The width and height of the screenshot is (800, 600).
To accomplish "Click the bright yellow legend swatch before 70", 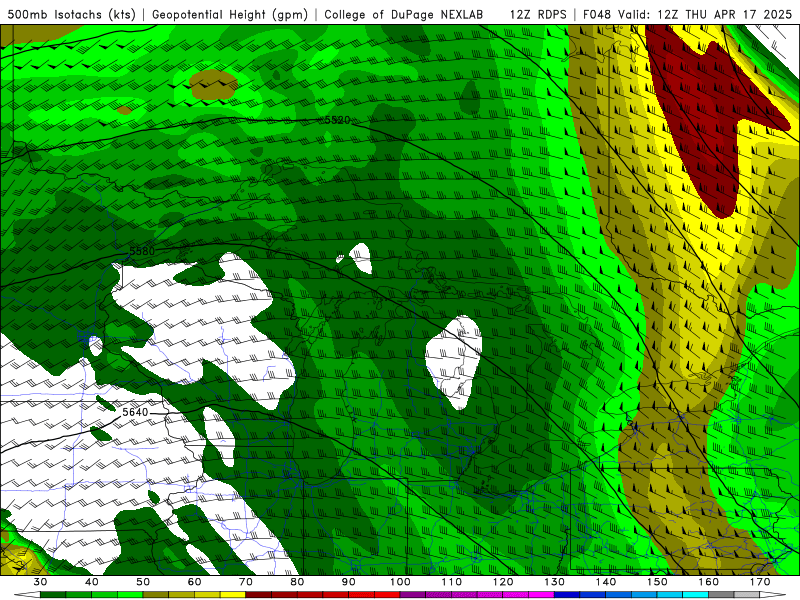I will 233,595.
